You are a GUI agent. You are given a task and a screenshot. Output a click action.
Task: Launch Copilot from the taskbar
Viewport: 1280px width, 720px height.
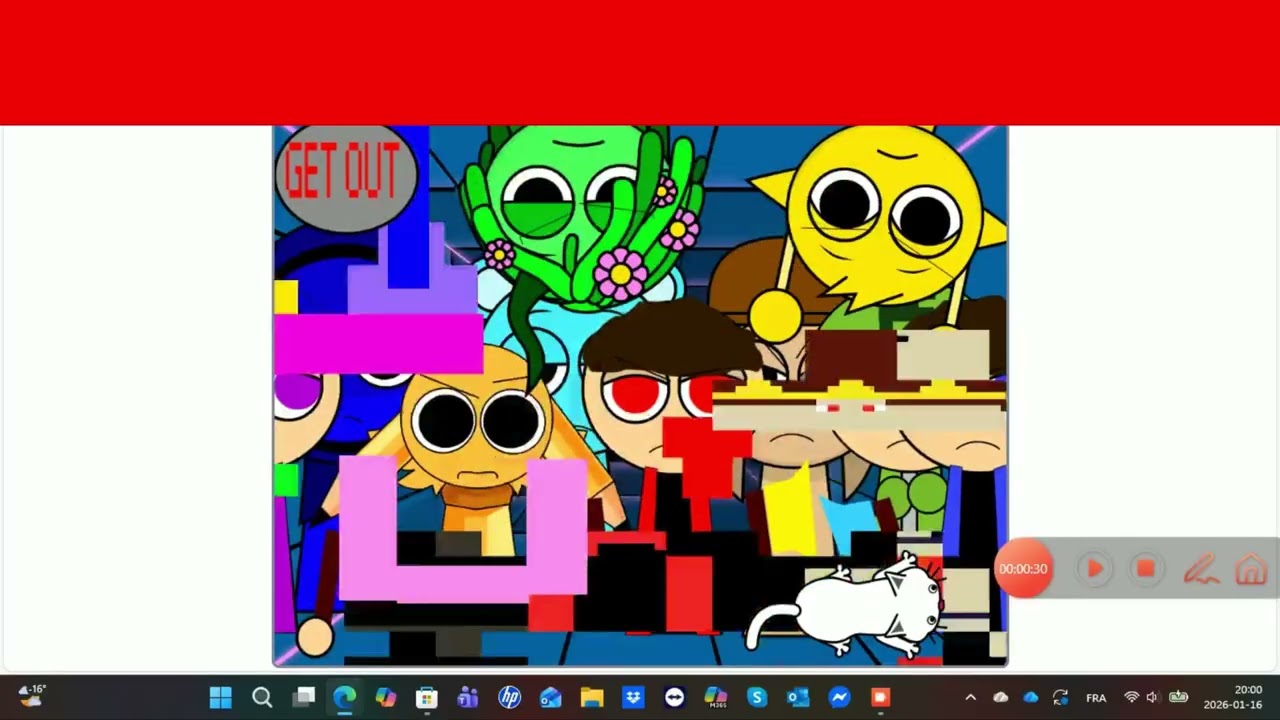[386, 697]
